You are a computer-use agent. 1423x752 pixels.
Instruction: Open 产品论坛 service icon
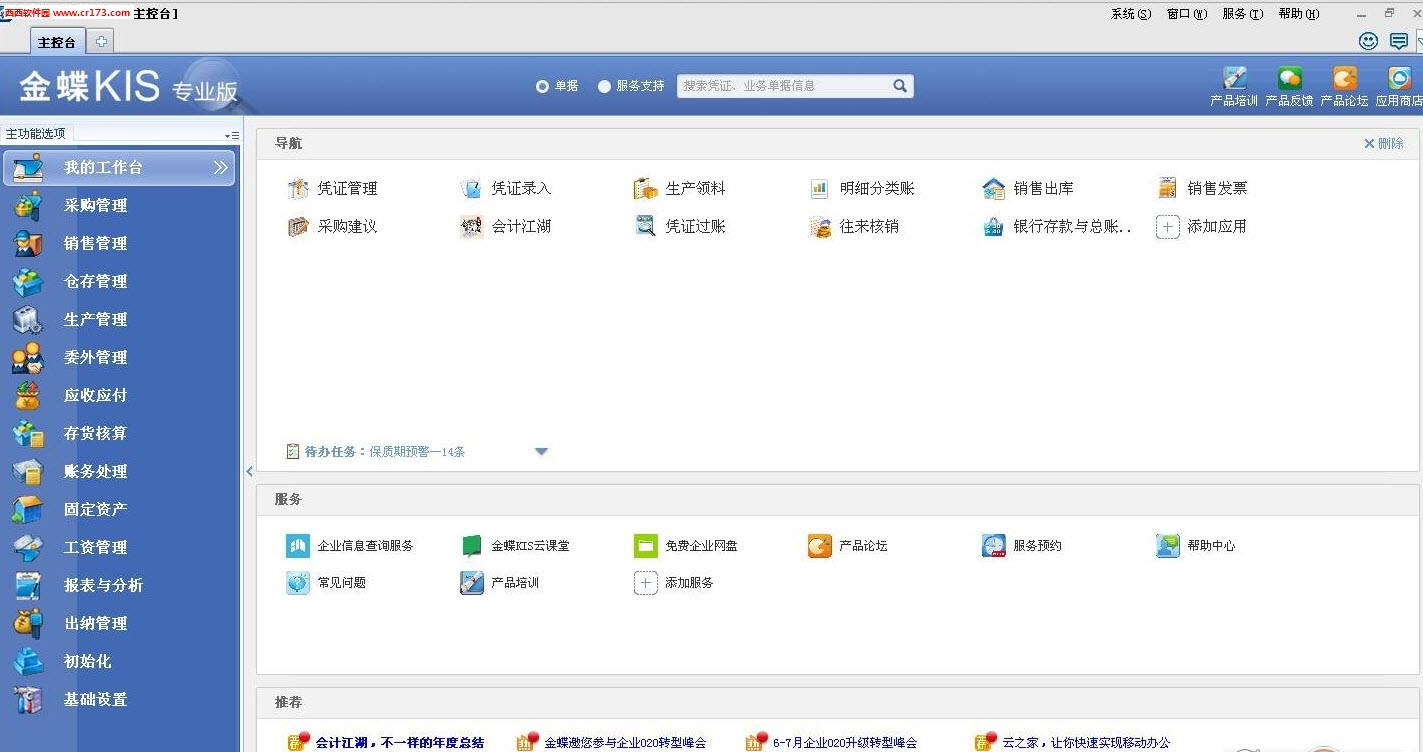(x=819, y=546)
